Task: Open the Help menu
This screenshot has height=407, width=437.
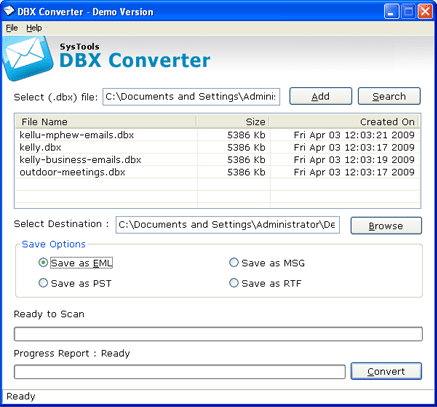Action: [x=34, y=28]
